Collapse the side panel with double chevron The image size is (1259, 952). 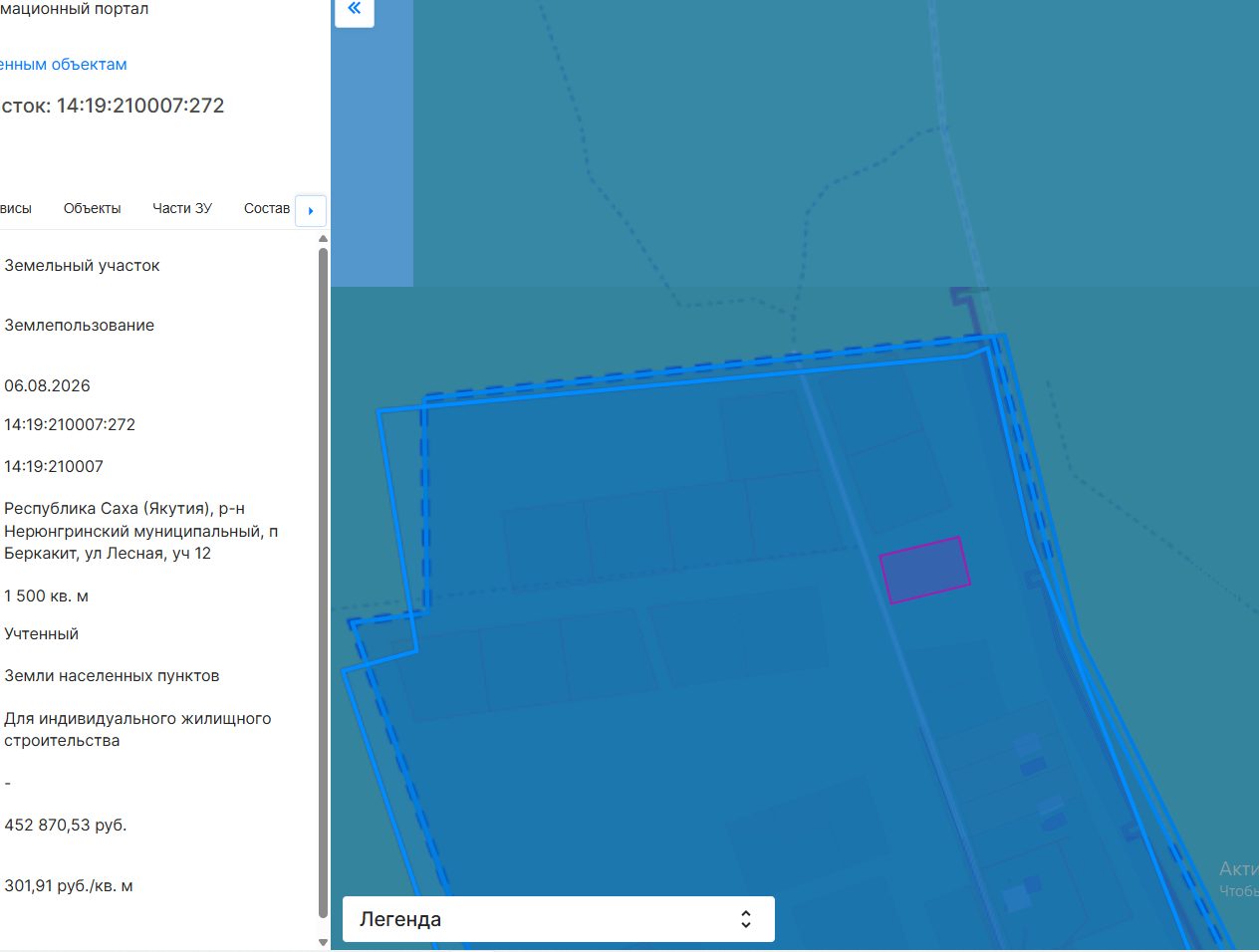[354, 10]
